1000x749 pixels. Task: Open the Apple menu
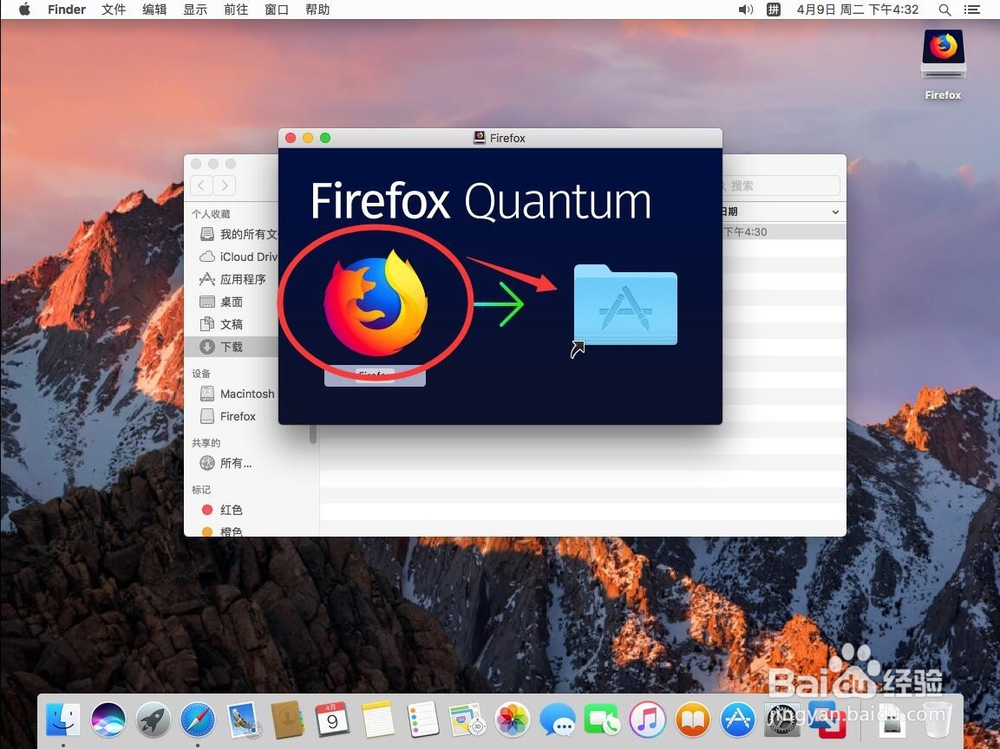click(x=25, y=9)
